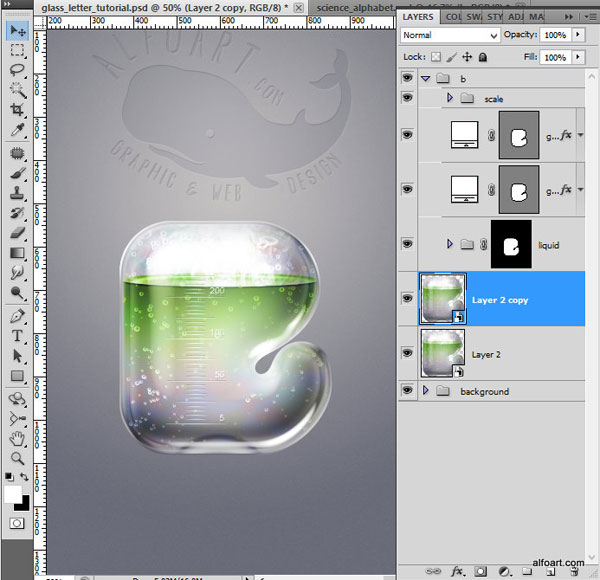Hide the Layer 2 copy layer
The height and width of the screenshot is (580, 600).
(407, 298)
